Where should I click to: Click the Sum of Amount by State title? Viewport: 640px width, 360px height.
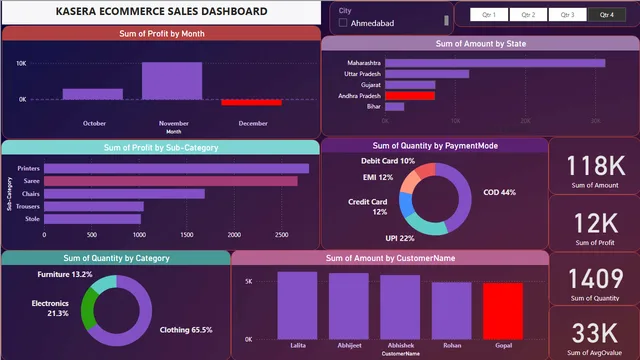point(481,44)
